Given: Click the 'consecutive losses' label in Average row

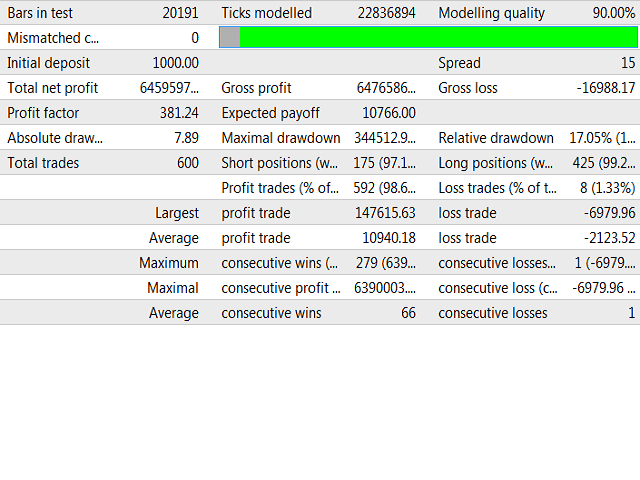Looking at the screenshot, I should pyautogui.click(x=493, y=313).
